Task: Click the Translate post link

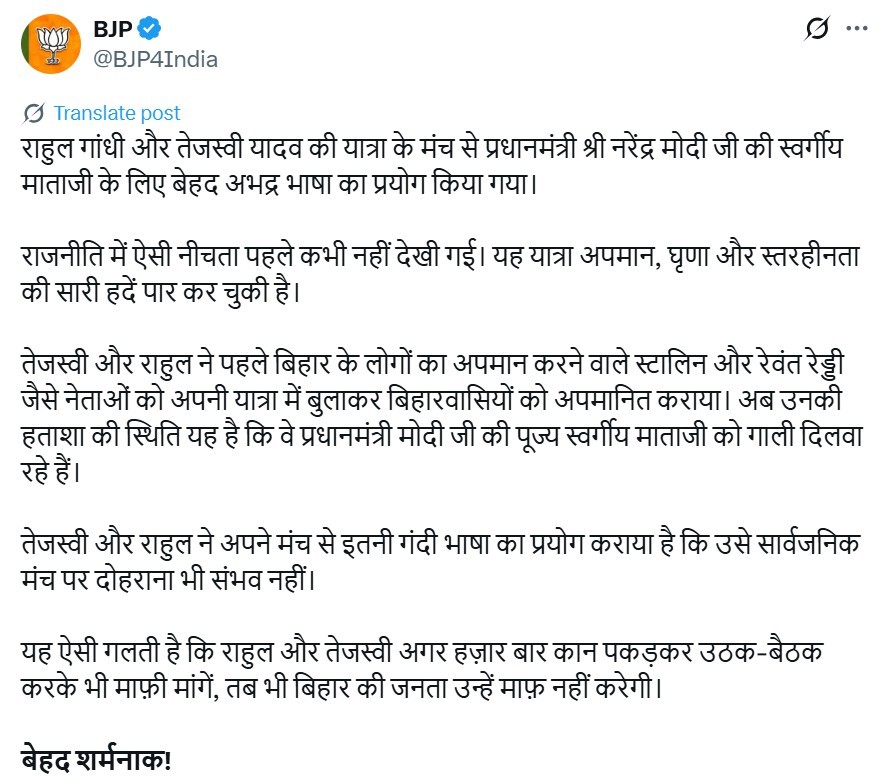Action: [x=117, y=113]
